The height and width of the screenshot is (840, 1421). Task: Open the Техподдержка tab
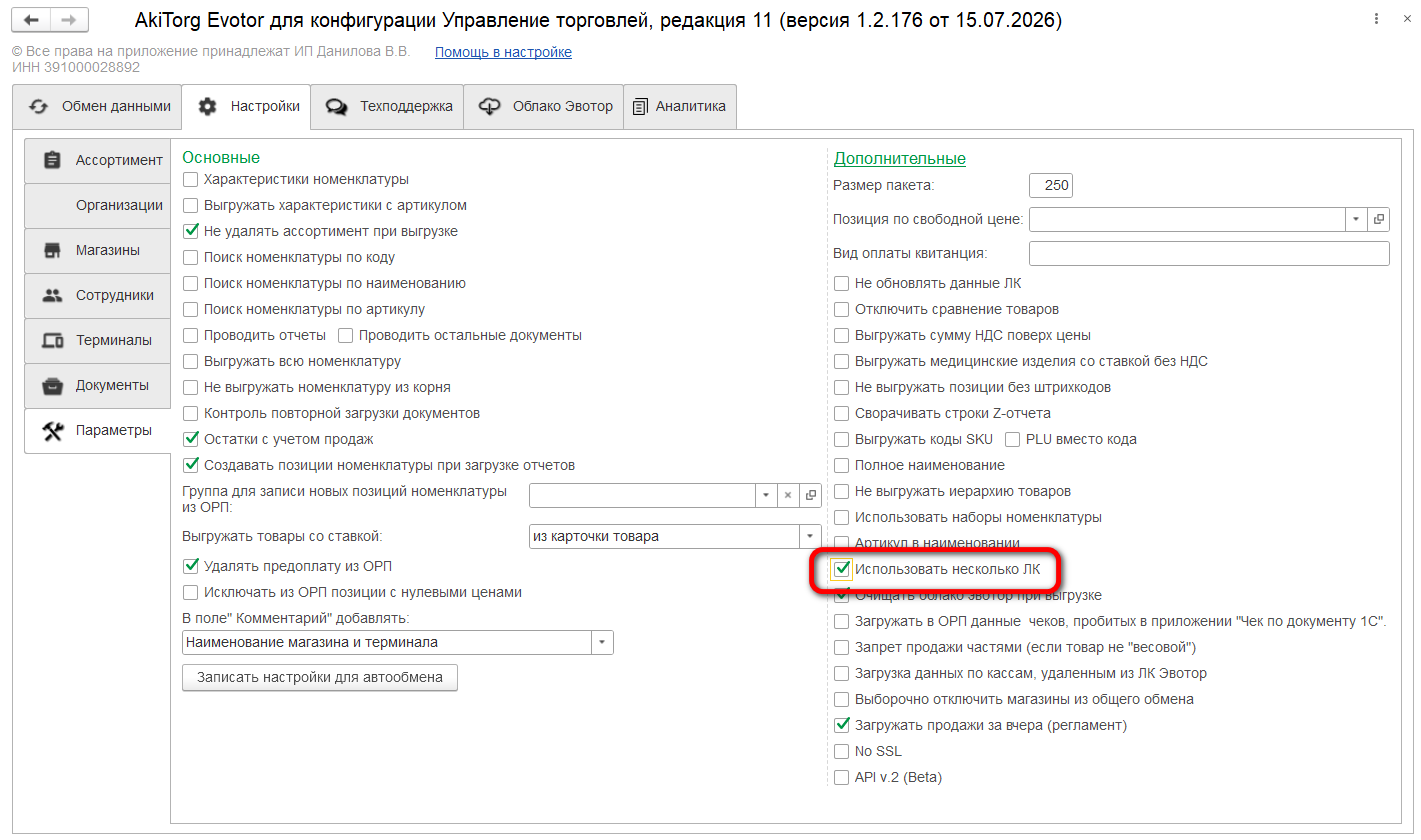tap(387, 106)
